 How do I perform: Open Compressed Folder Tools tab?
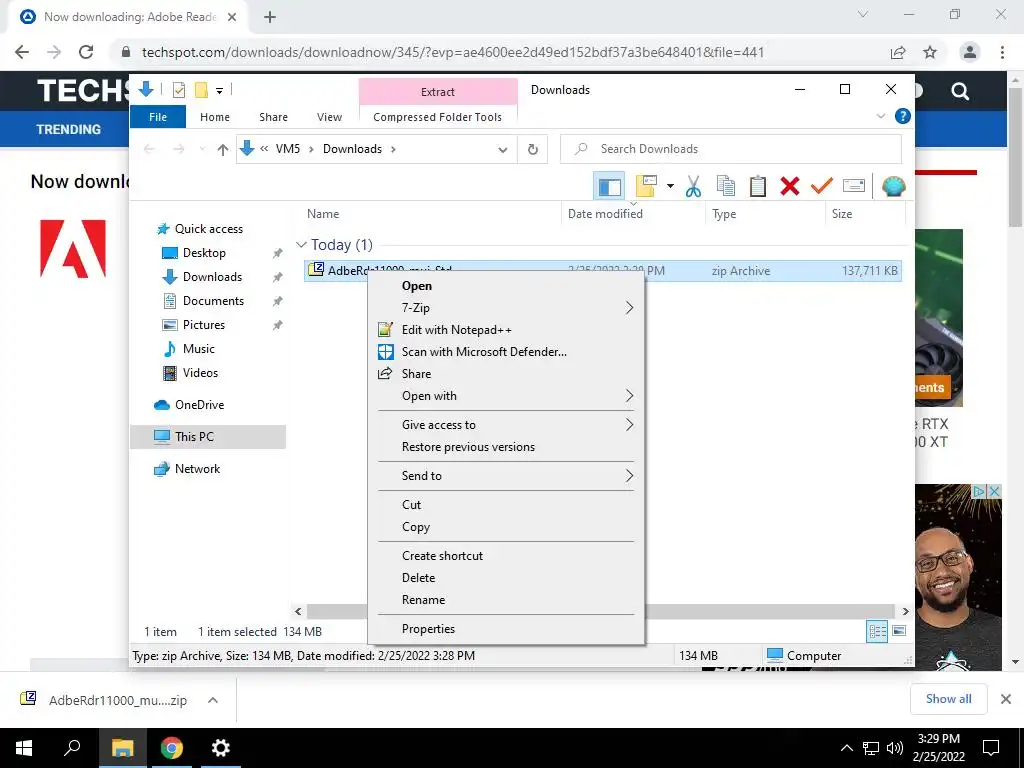click(438, 117)
